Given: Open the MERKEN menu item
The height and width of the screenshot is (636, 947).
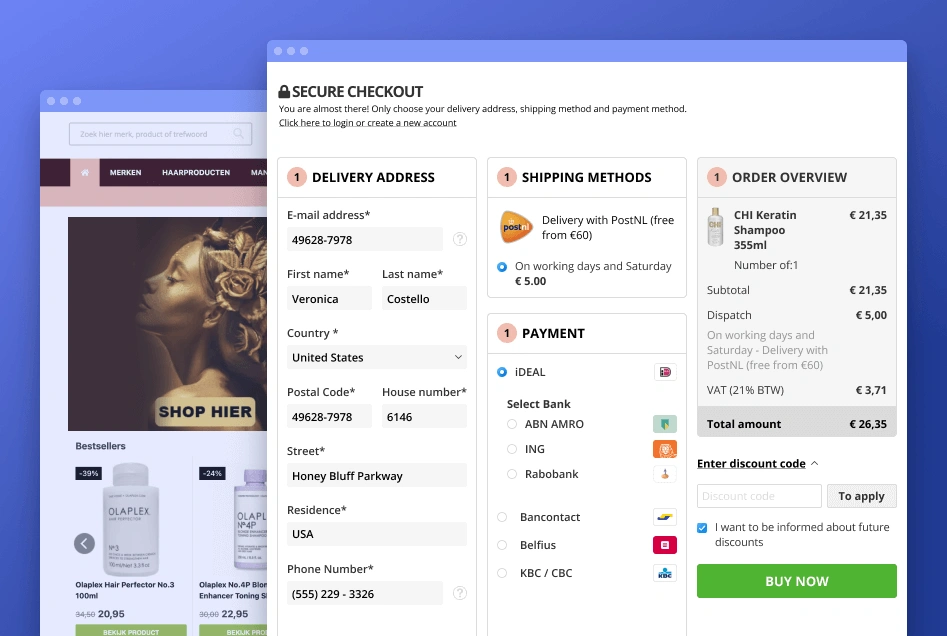Looking at the screenshot, I should [x=125, y=172].
